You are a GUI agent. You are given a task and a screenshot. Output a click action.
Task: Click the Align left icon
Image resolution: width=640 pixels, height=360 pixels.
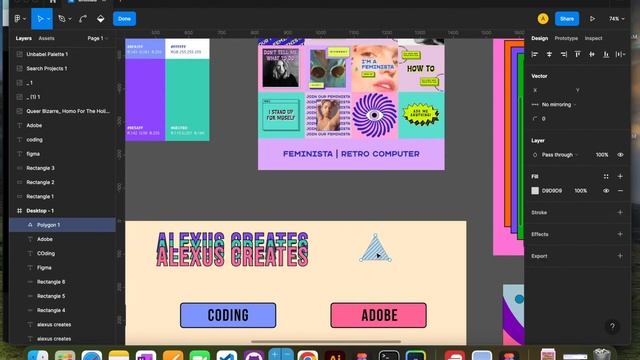(x=535, y=54)
